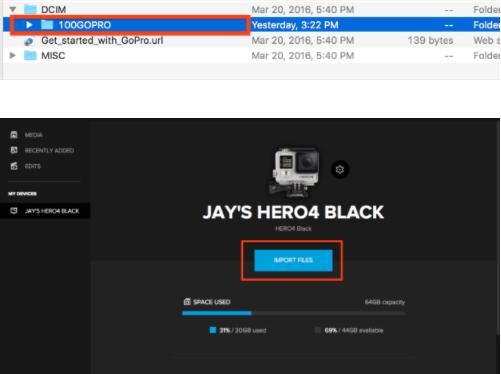Click the Edits sidebar icon
The height and width of the screenshot is (374, 501).
click(14, 166)
